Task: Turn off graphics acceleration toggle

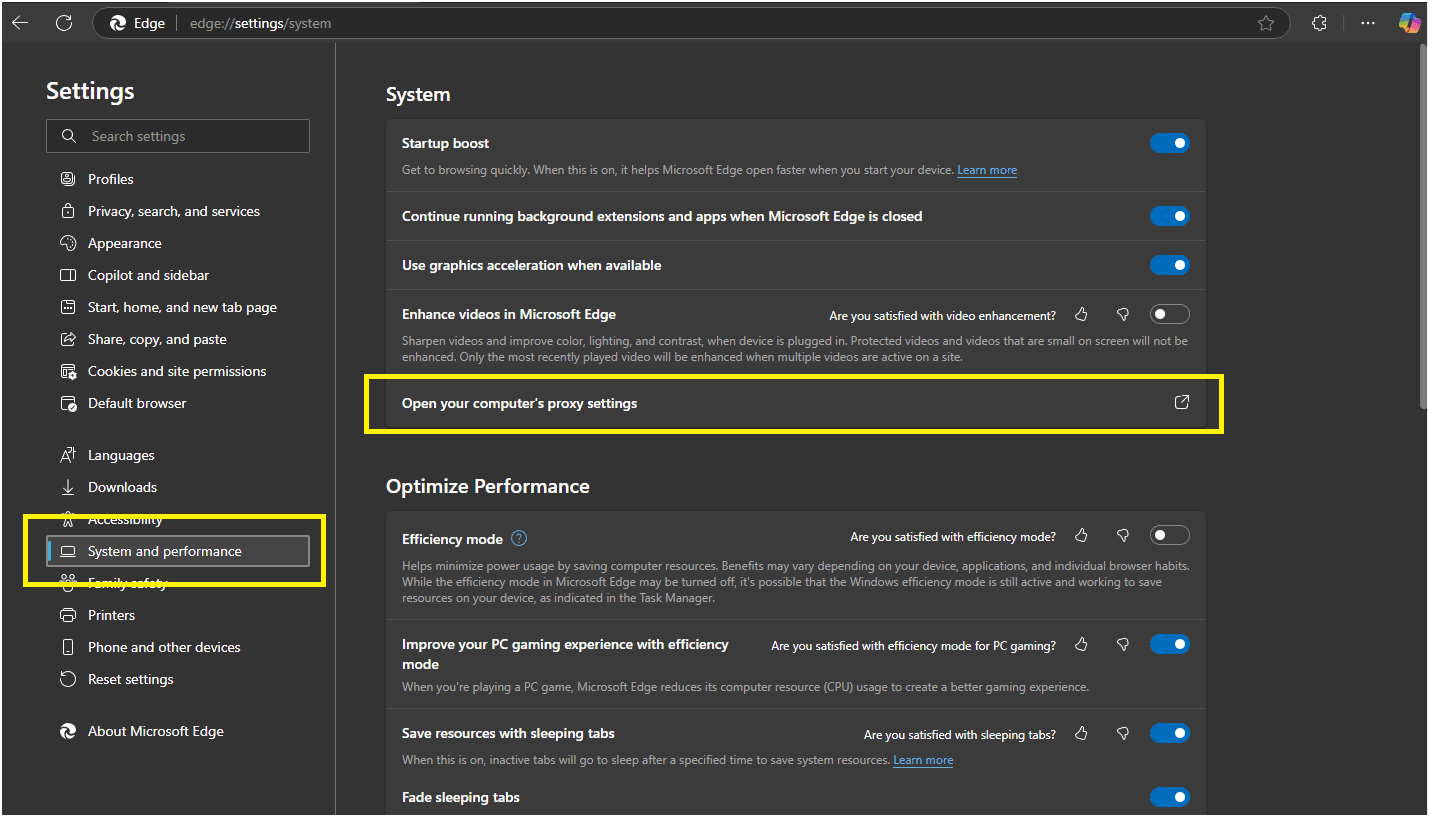Action: [1170, 265]
